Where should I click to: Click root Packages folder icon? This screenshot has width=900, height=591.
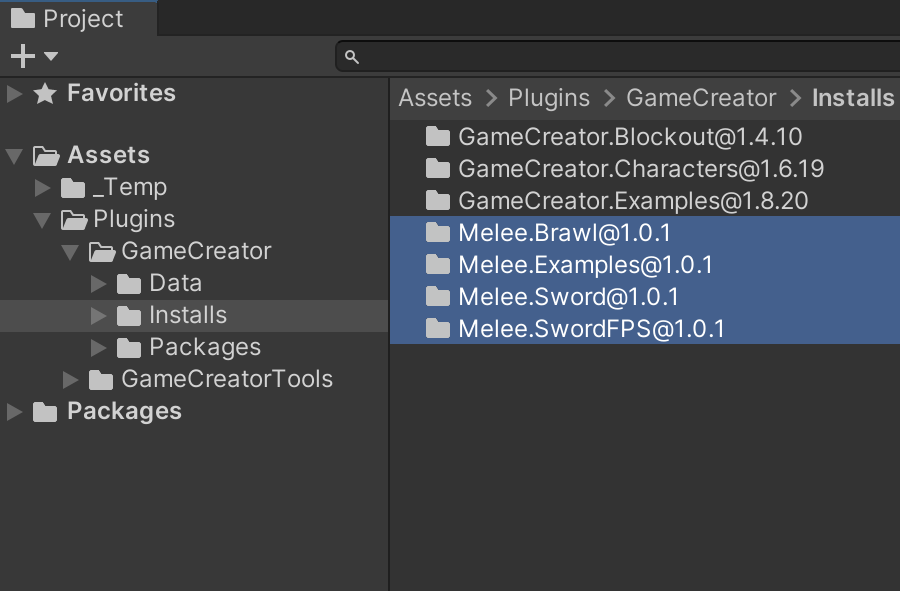click(45, 413)
